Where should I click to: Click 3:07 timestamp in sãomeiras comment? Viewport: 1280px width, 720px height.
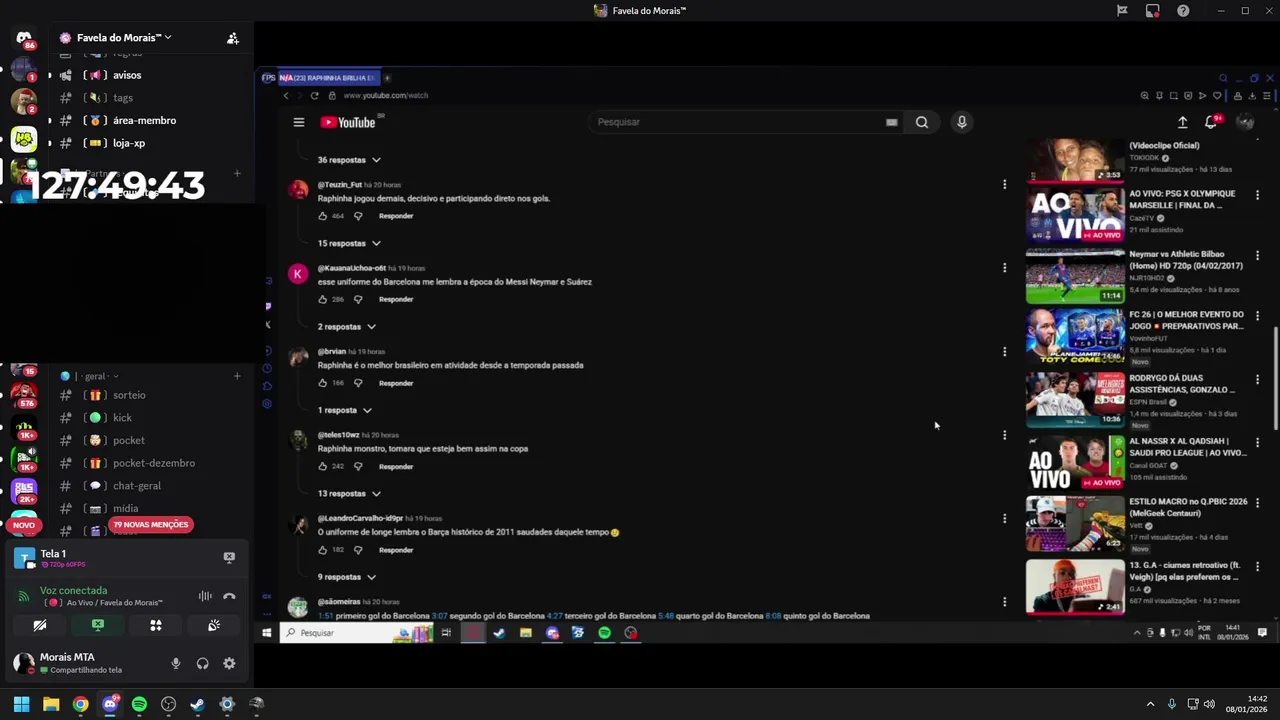click(439, 616)
